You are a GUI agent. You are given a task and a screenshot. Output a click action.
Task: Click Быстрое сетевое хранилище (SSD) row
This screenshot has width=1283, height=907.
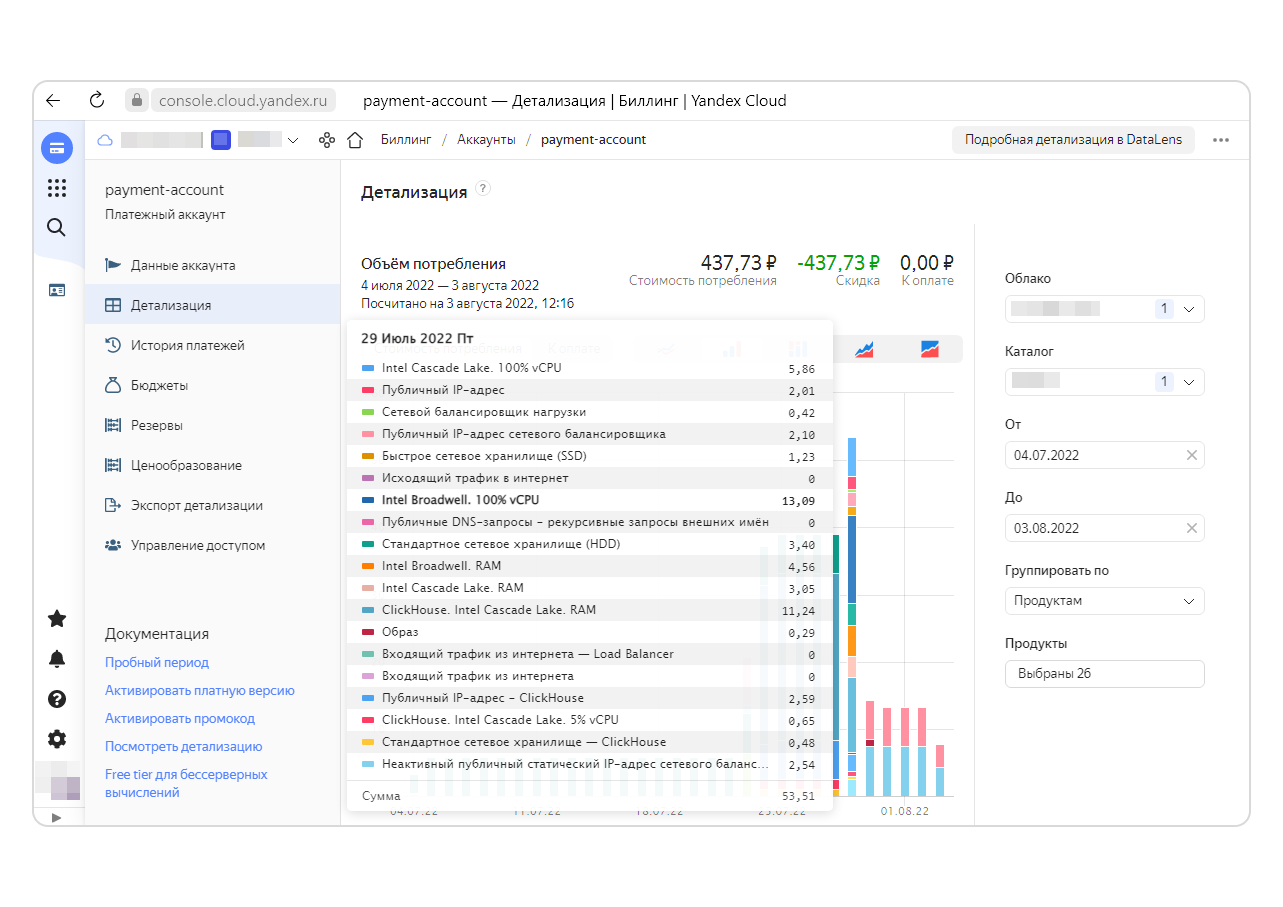point(589,456)
